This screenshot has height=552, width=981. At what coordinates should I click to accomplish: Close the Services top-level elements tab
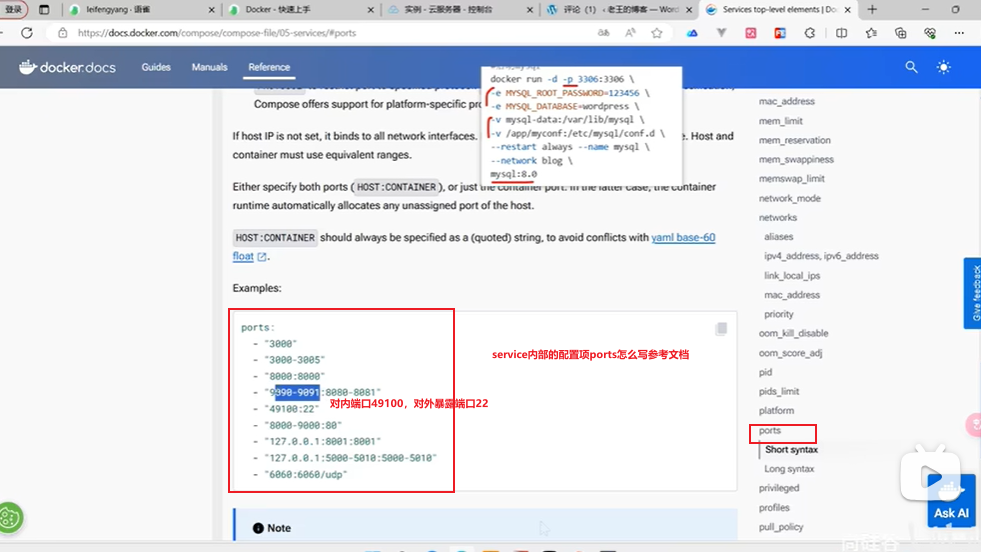pyautogui.click(x=848, y=9)
